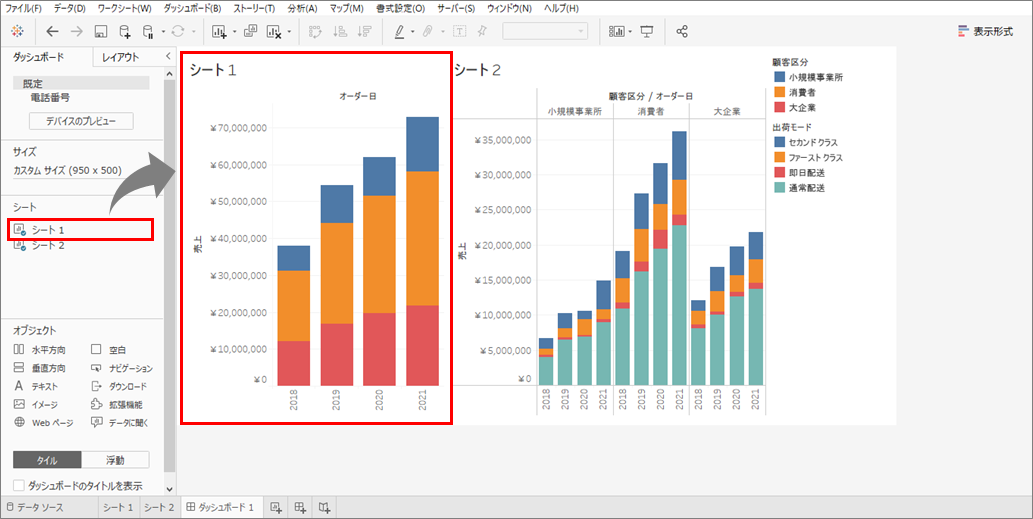Open the ファイル(F) menu

[x=24, y=8]
